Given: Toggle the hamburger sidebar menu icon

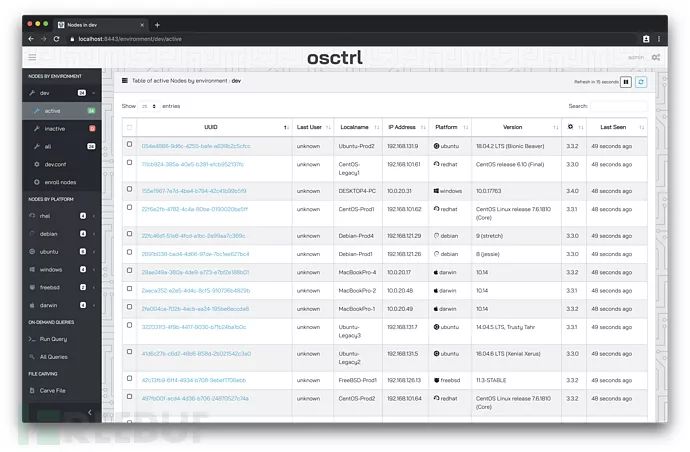Looking at the screenshot, I should 32,57.
